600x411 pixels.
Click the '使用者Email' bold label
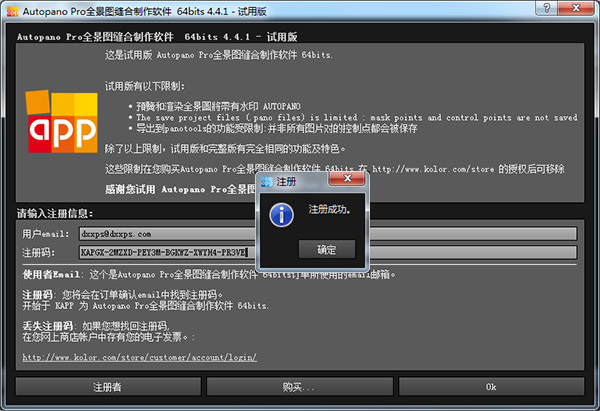point(51,274)
